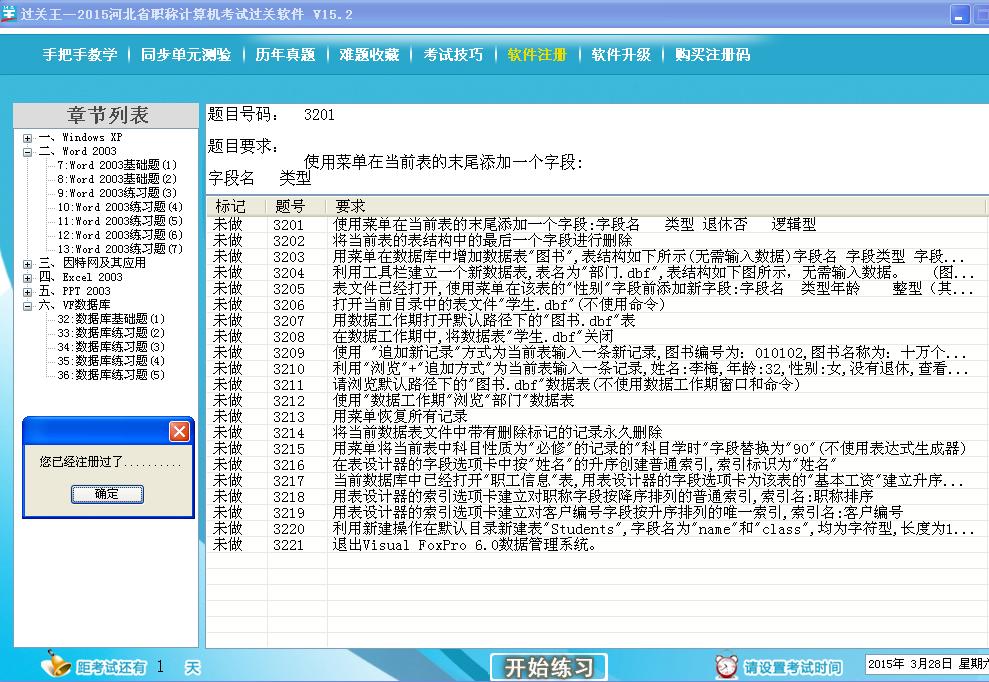Click the 请设置考试时间 link

click(792, 667)
